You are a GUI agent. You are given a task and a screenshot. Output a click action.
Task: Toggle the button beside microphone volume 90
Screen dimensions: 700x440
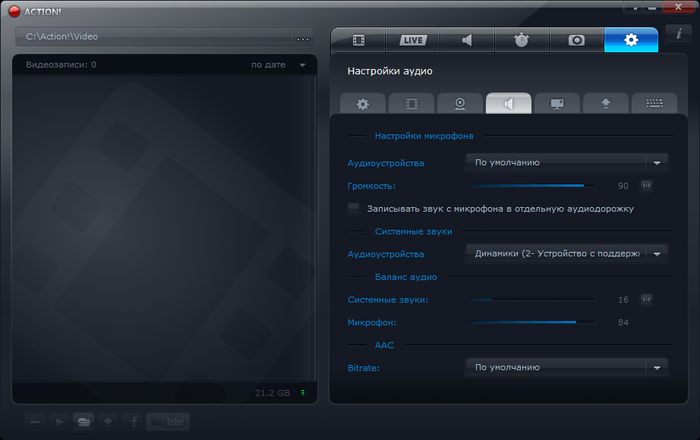pos(646,185)
